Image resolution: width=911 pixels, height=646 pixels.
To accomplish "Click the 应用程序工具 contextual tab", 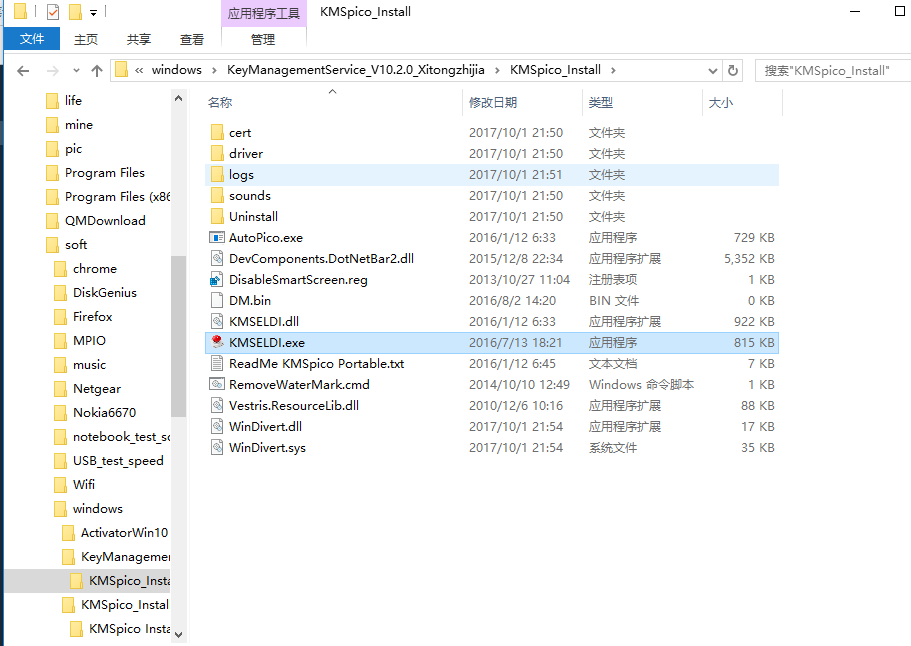I will (264, 13).
